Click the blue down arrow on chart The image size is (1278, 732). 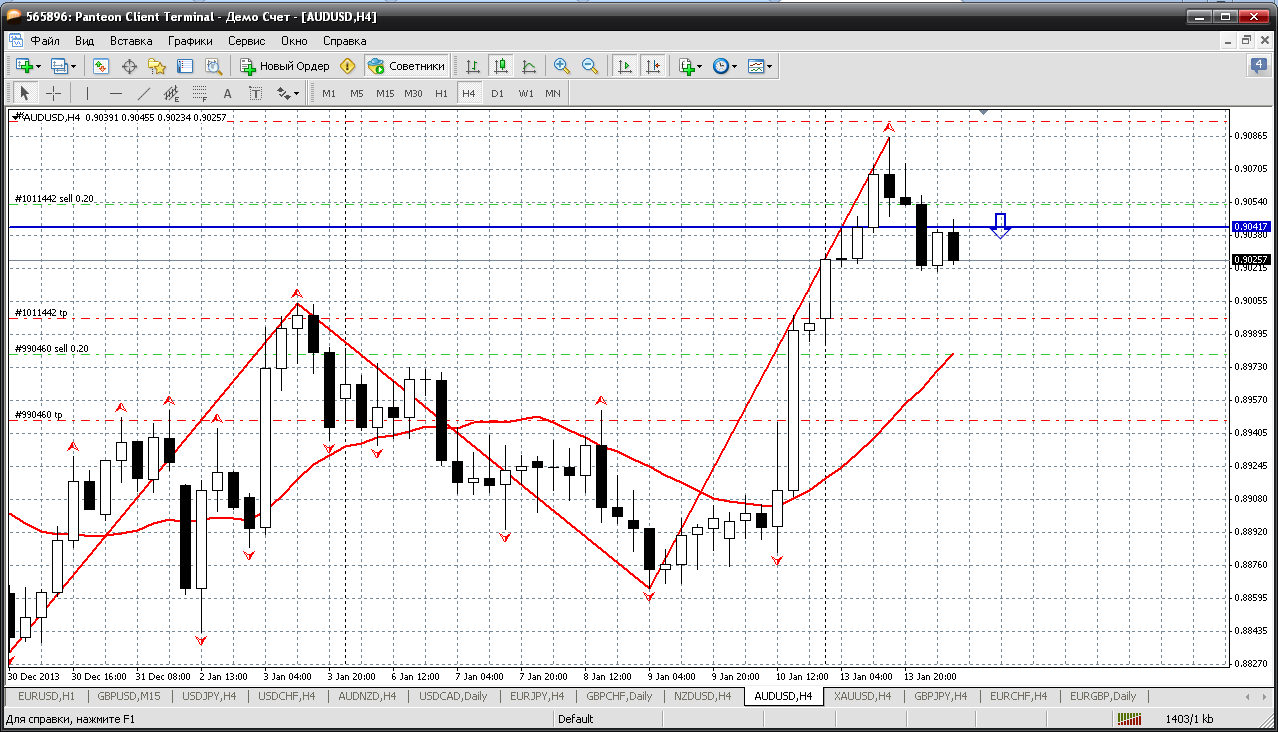pos(1000,225)
